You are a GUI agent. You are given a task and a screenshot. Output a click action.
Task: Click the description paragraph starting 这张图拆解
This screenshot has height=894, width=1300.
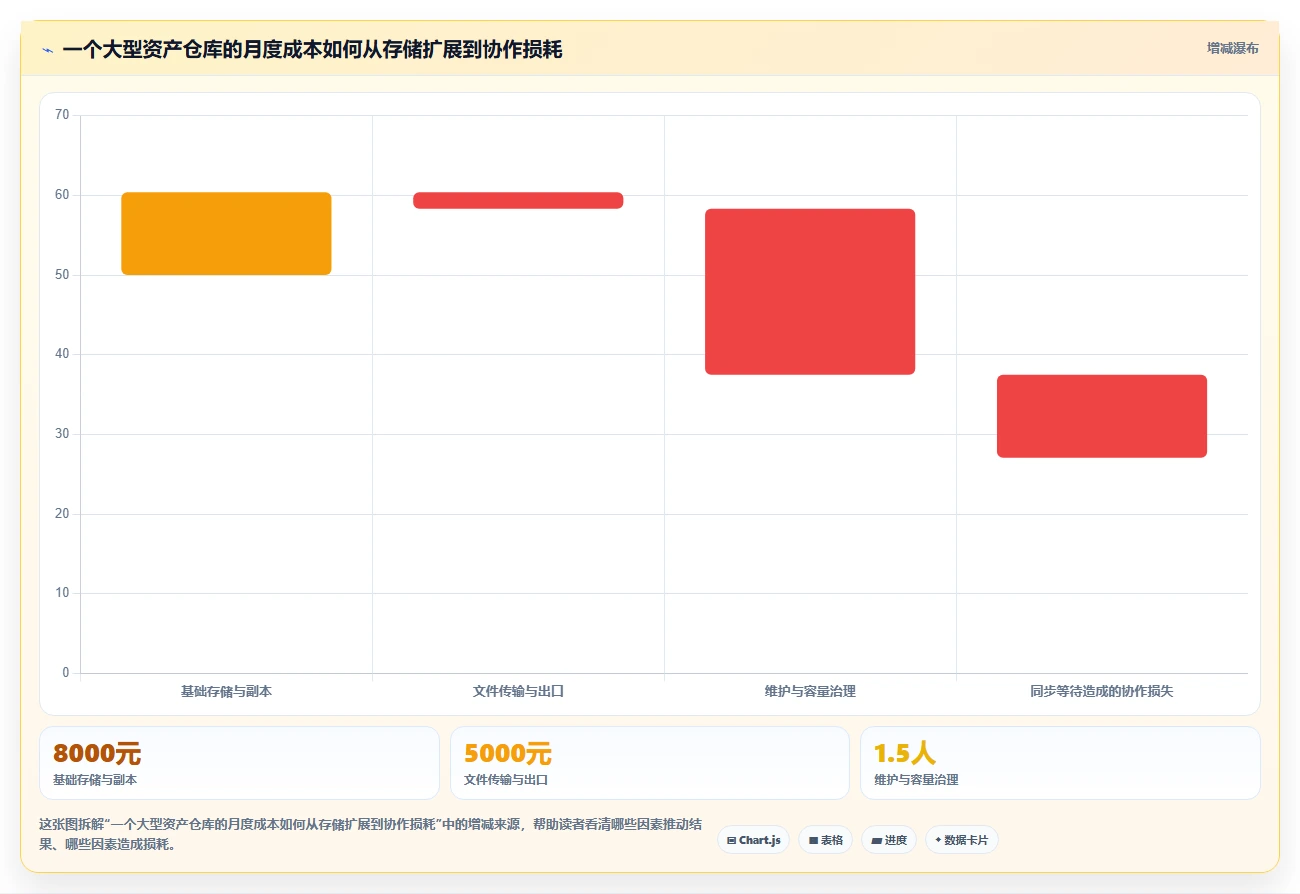point(370,834)
